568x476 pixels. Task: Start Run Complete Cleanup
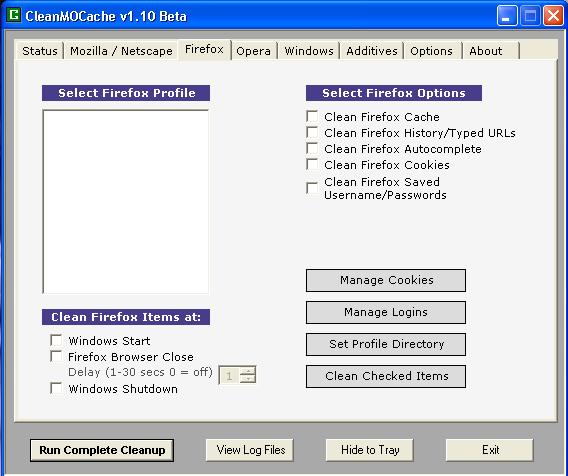pyautogui.click(x=102, y=450)
